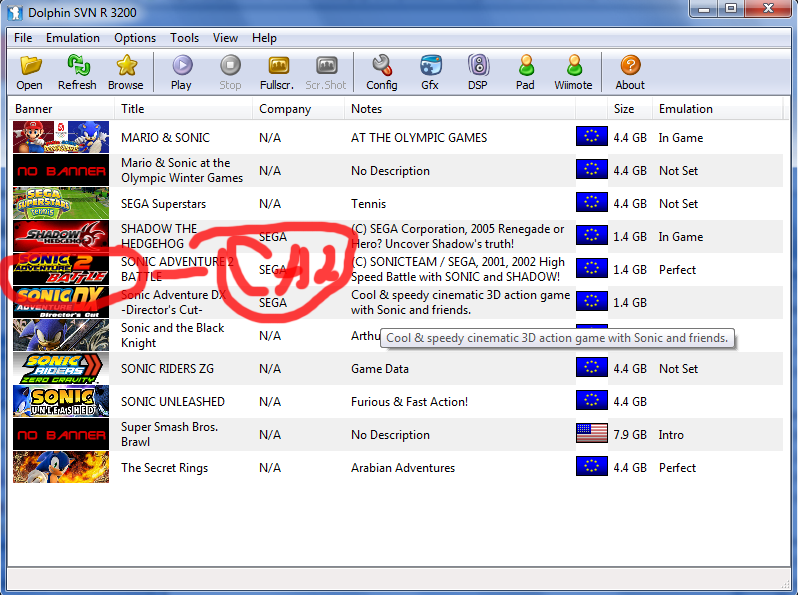
Task: Click the EU flag in SEGA Superstars row
Action: (592, 202)
